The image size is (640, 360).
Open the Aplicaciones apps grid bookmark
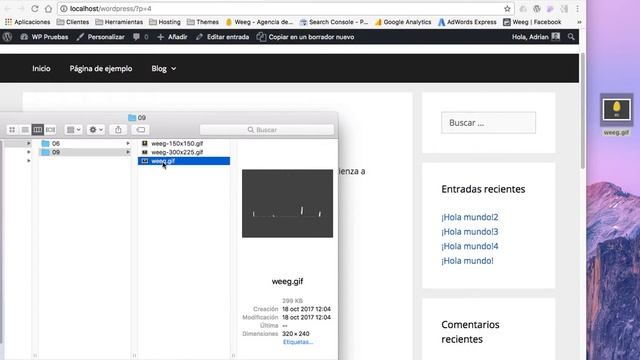27,22
